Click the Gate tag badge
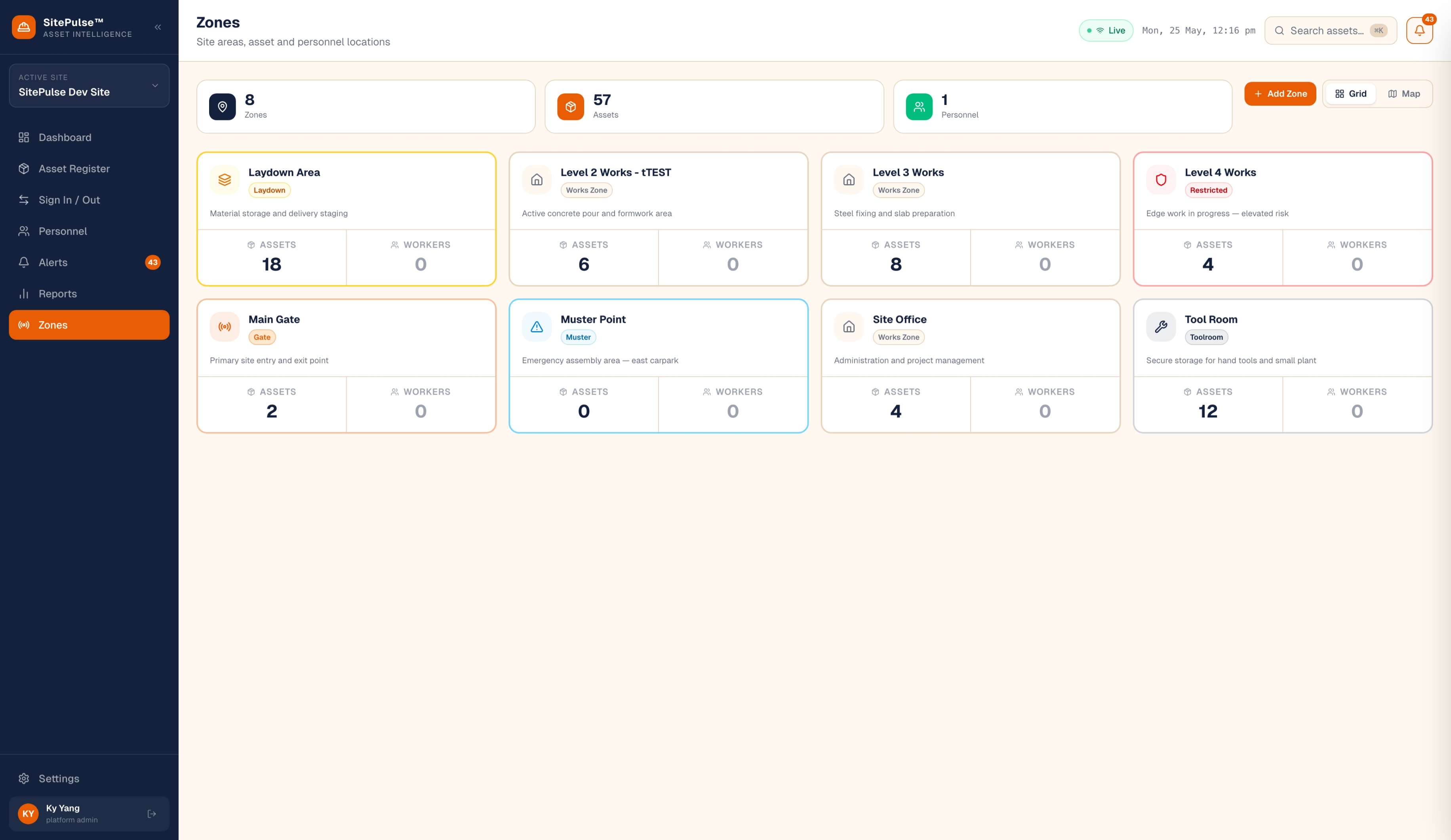This screenshot has height=840, width=1451. [x=262, y=337]
